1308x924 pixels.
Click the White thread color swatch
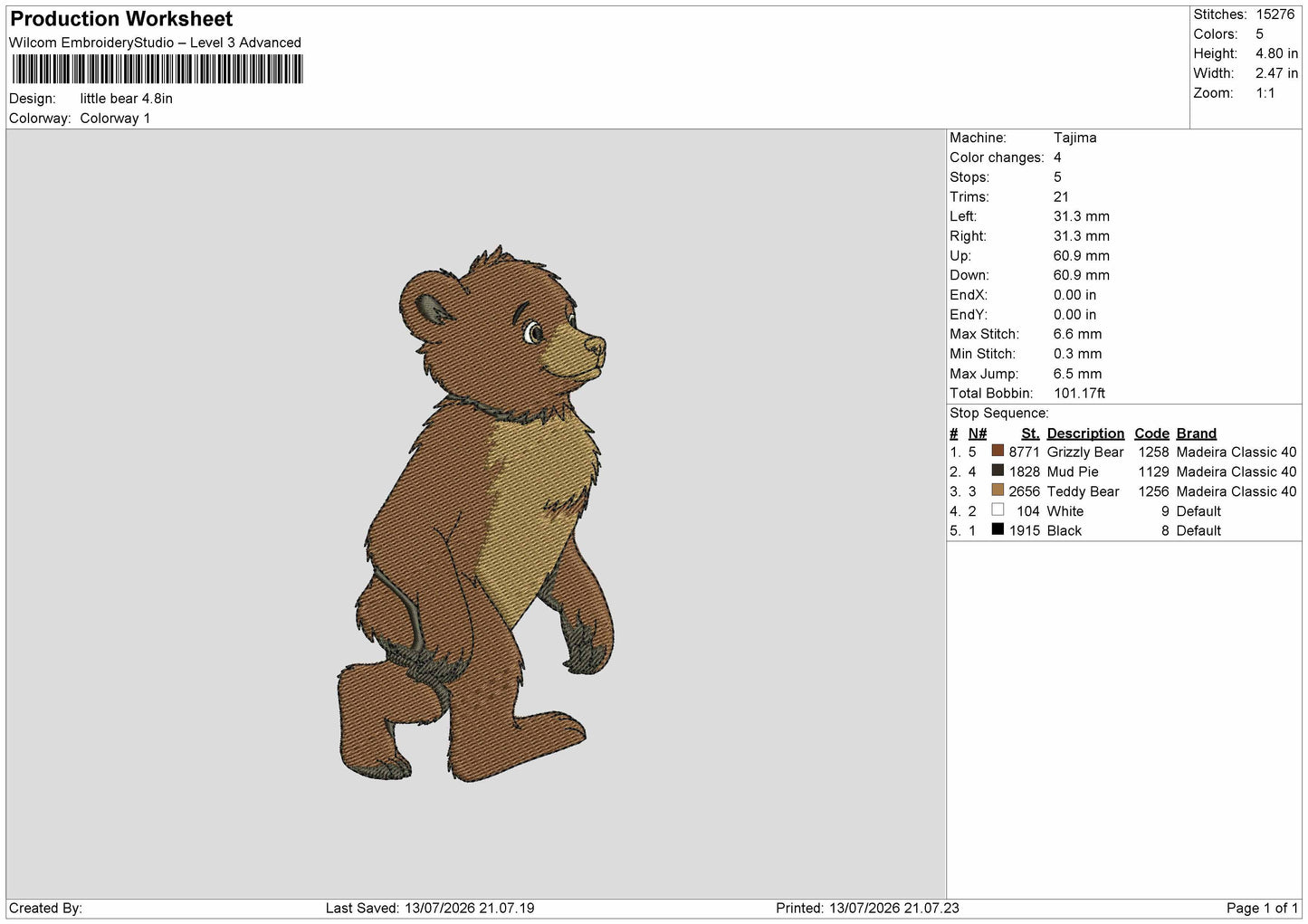998,510
